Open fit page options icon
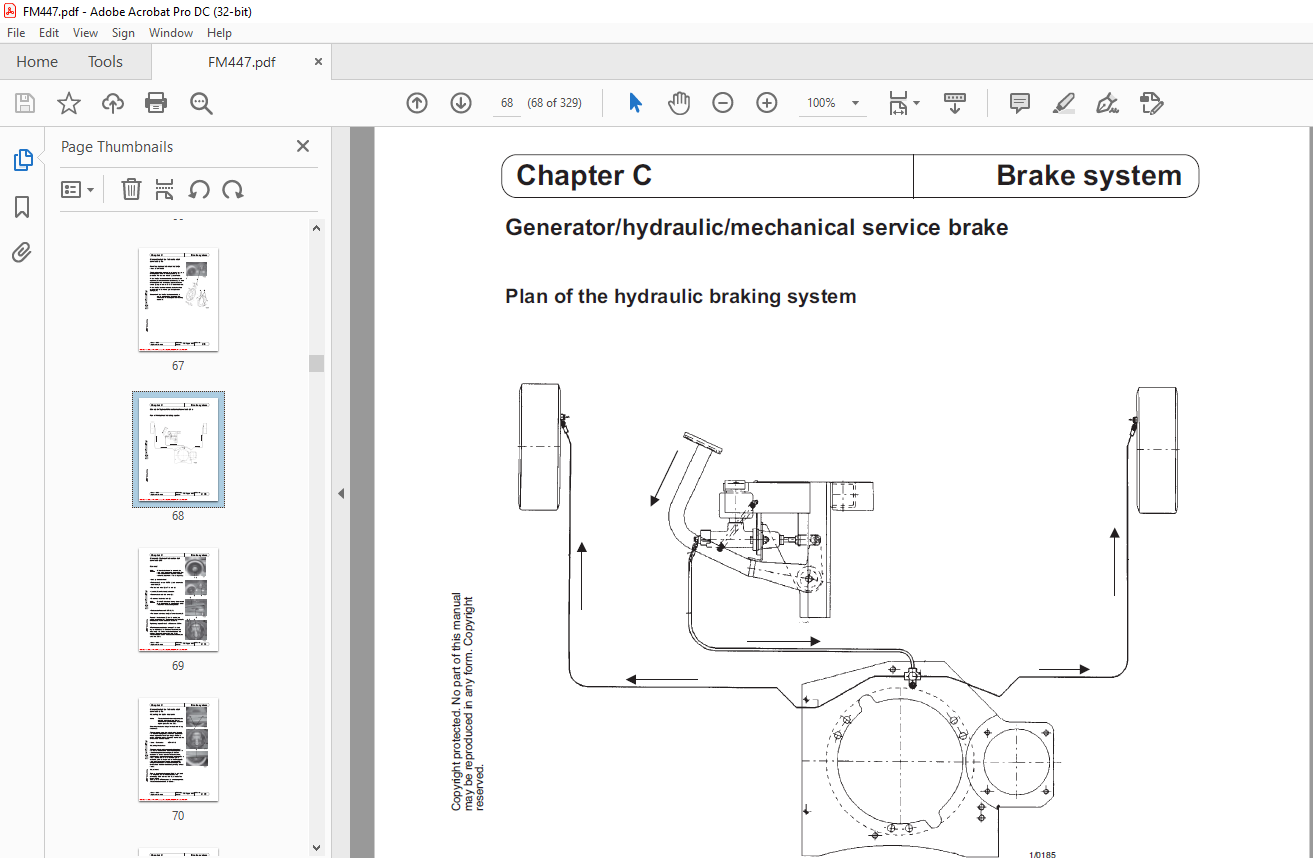Image resolution: width=1313 pixels, height=858 pixels. pos(904,103)
